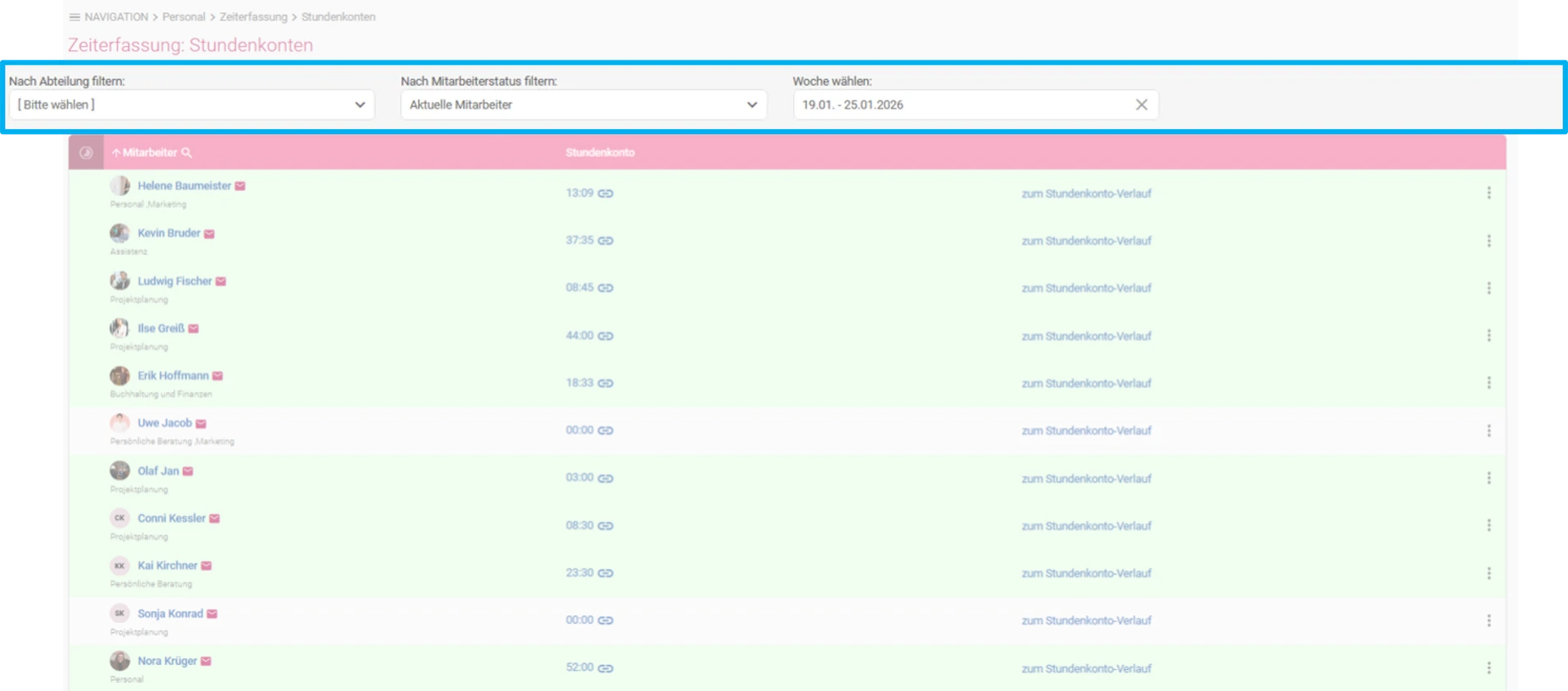Open Helene Baumeister's profile
The image size is (1568, 691).
(x=185, y=186)
